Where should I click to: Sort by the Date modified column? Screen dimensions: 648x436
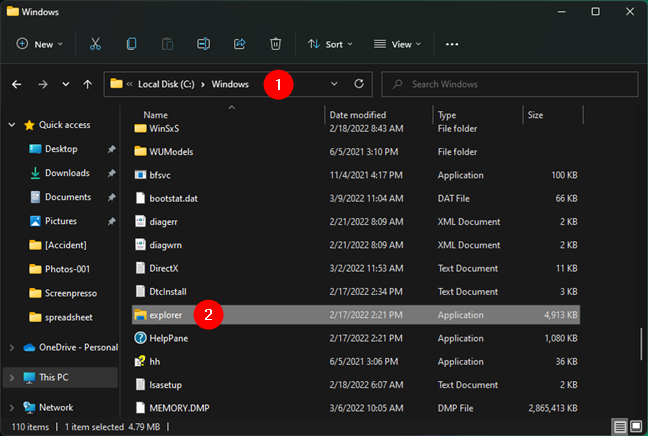point(358,115)
